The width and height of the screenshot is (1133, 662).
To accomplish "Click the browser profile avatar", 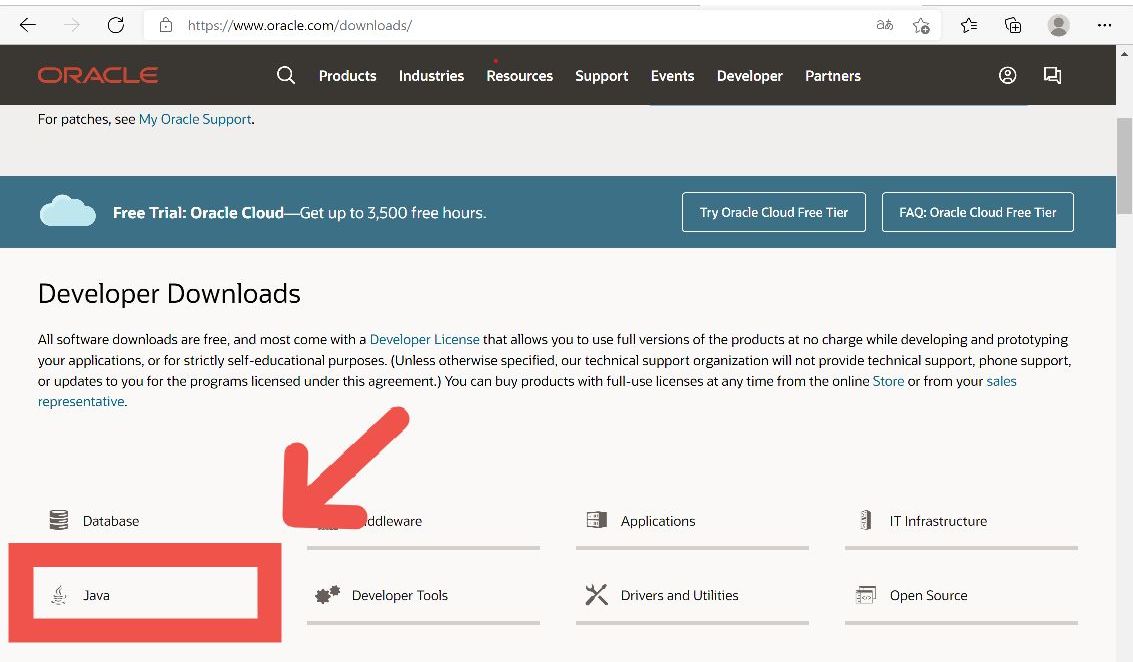I will [1059, 25].
